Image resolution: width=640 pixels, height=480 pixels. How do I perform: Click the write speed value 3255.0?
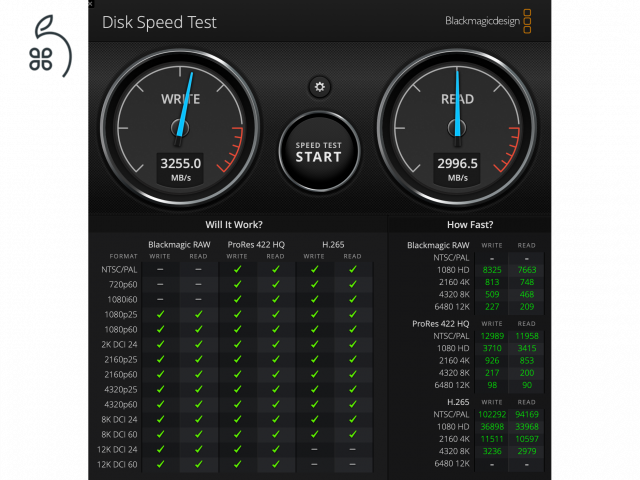(x=181, y=164)
